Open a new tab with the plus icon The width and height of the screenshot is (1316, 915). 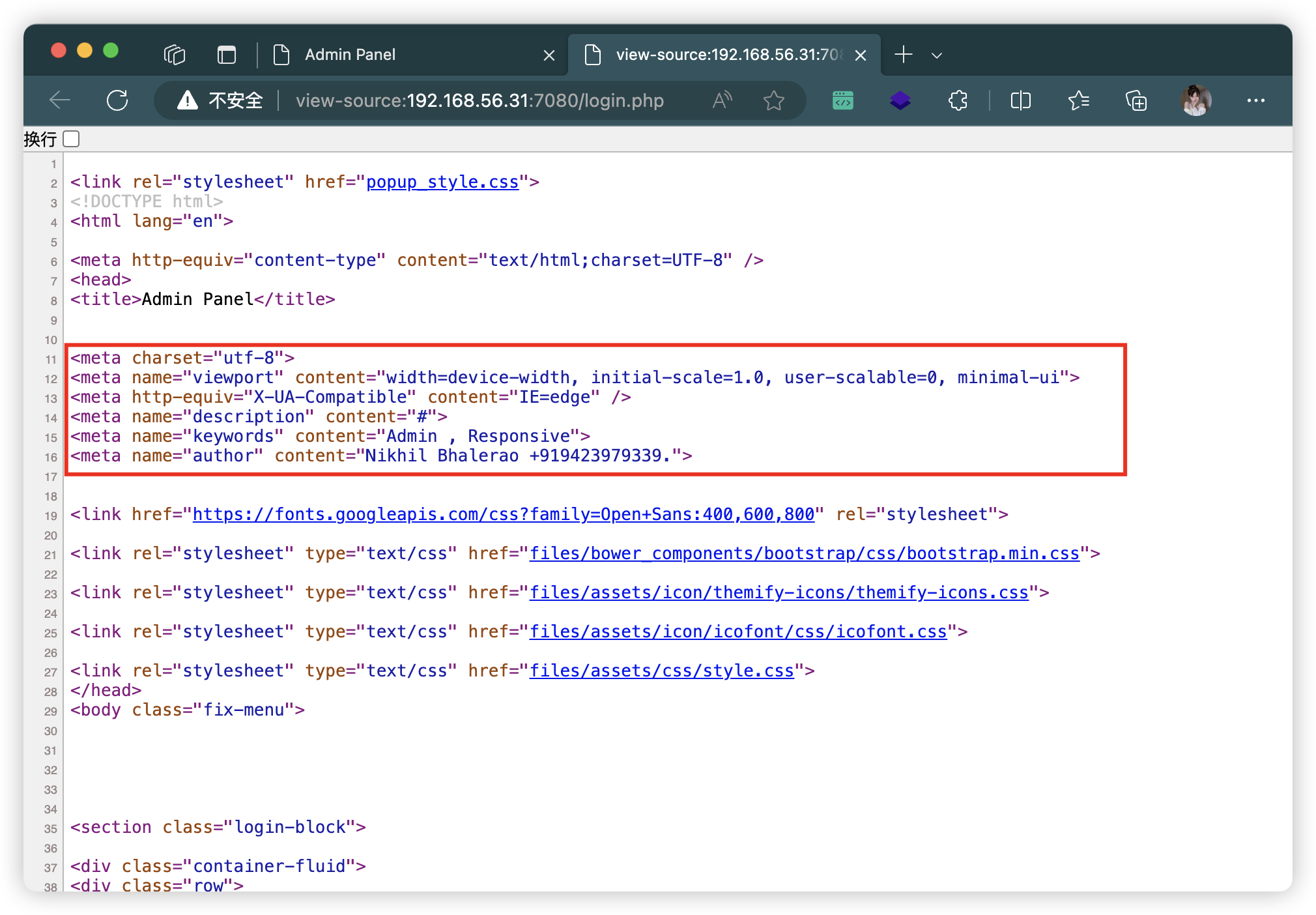click(x=904, y=55)
